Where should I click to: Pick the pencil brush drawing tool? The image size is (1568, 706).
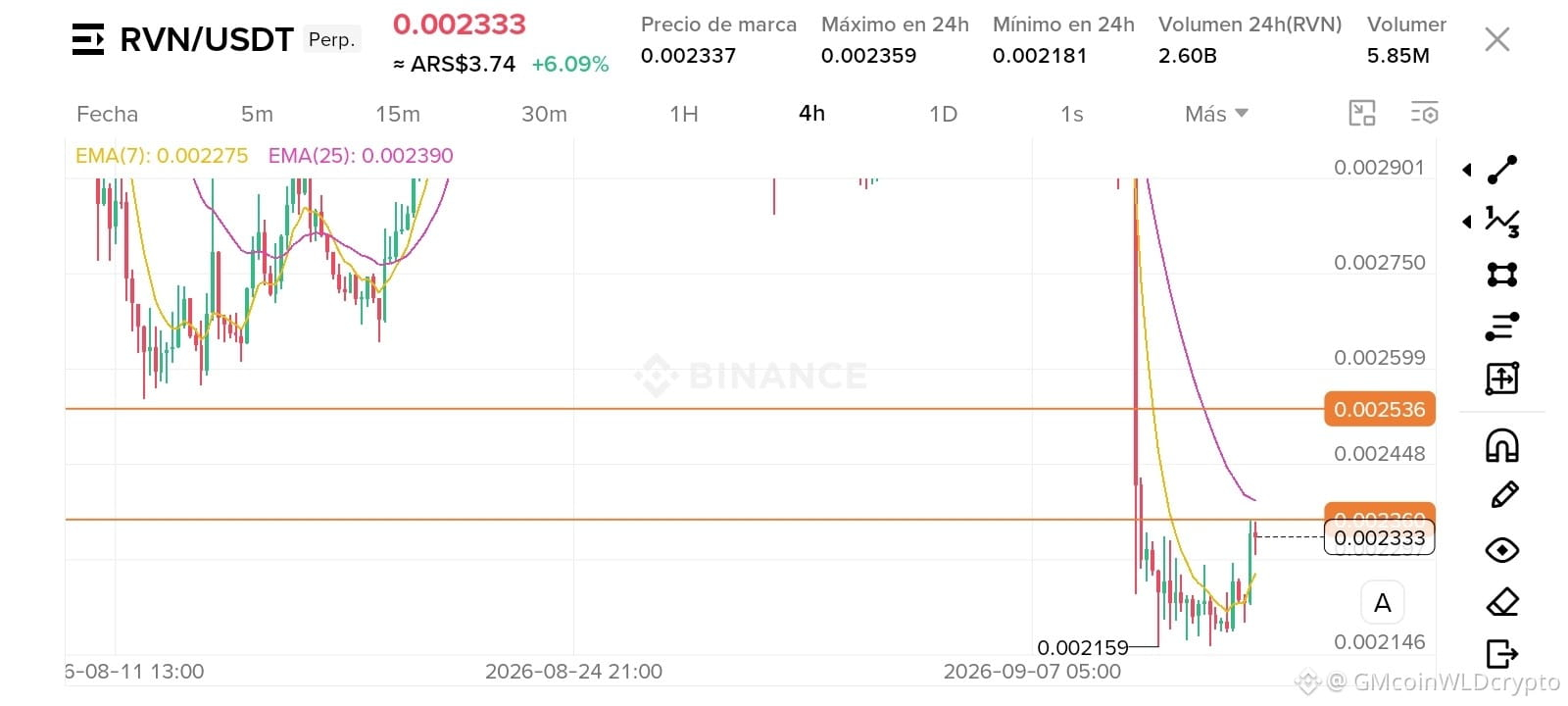pos(1503,494)
